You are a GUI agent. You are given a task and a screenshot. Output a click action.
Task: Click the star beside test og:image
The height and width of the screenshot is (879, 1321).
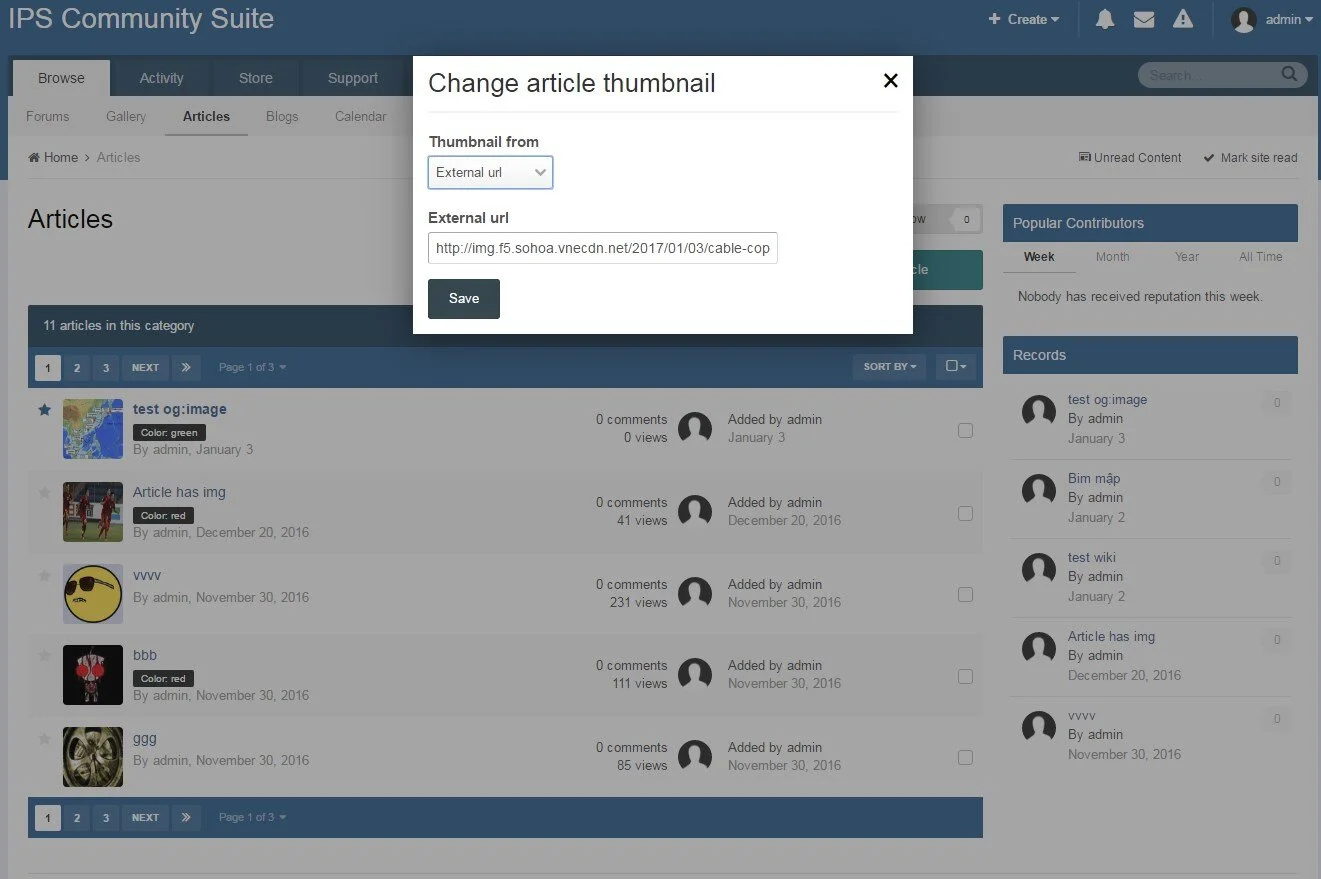[44, 410]
